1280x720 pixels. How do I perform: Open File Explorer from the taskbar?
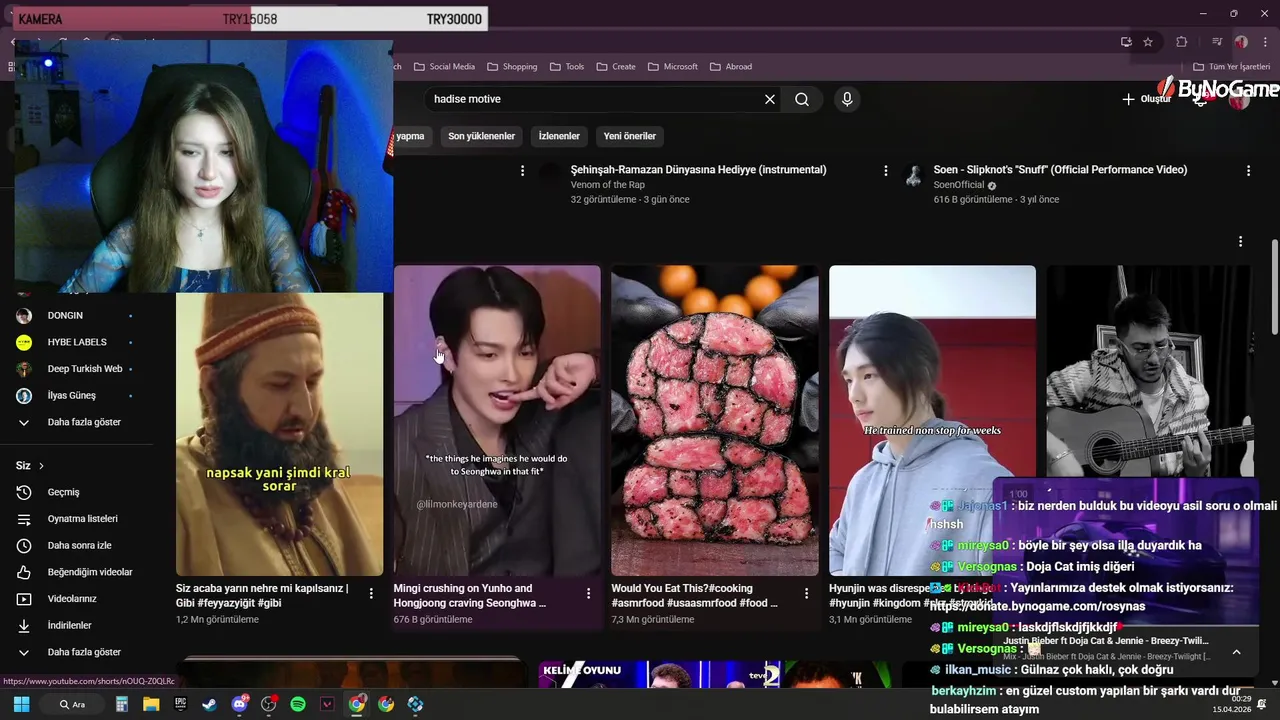point(151,704)
